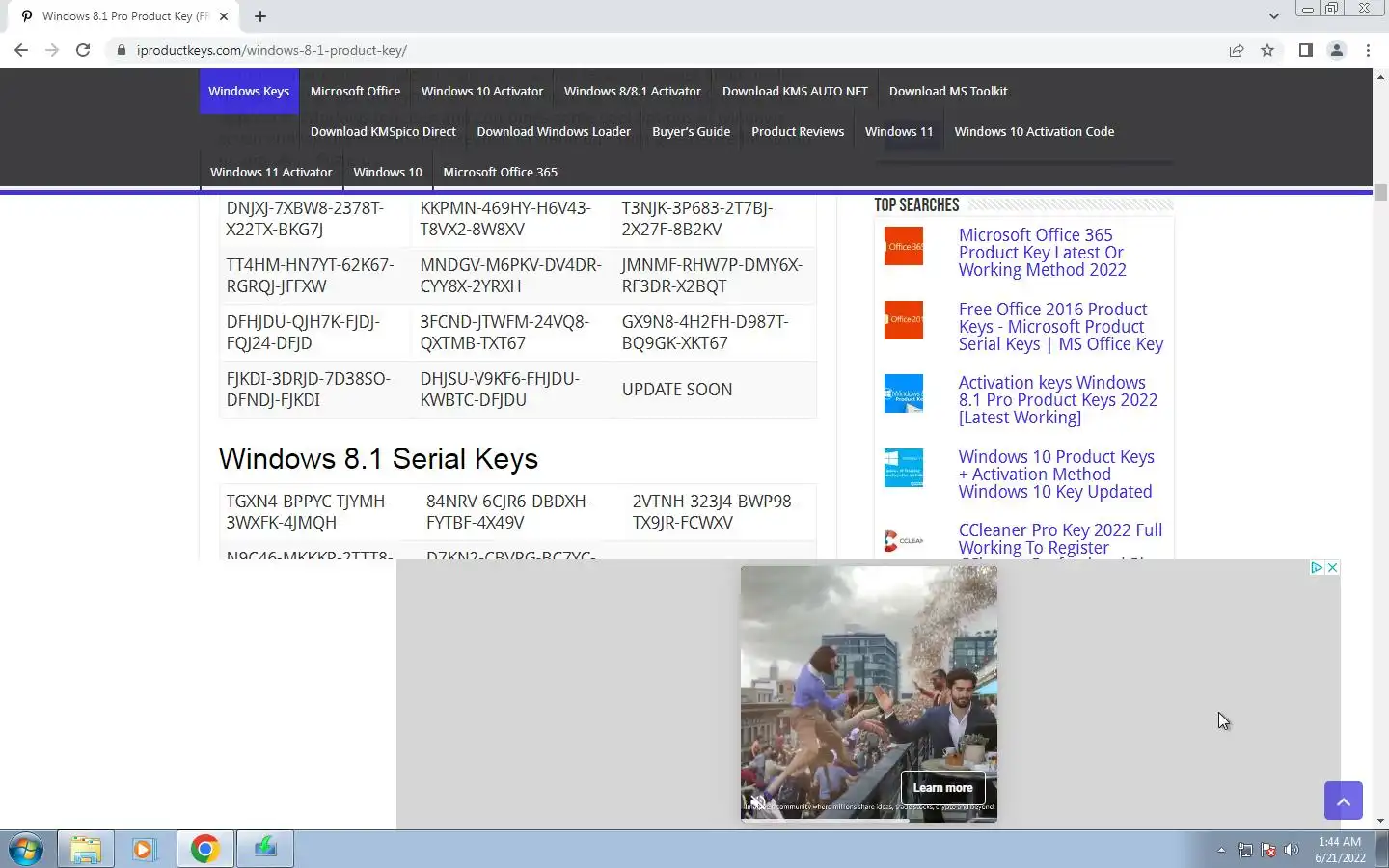This screenshot has width=1389, height=868.
Task: Click the Office 365 thumbnail in Top Searches
Action: (x=904, y=246)
